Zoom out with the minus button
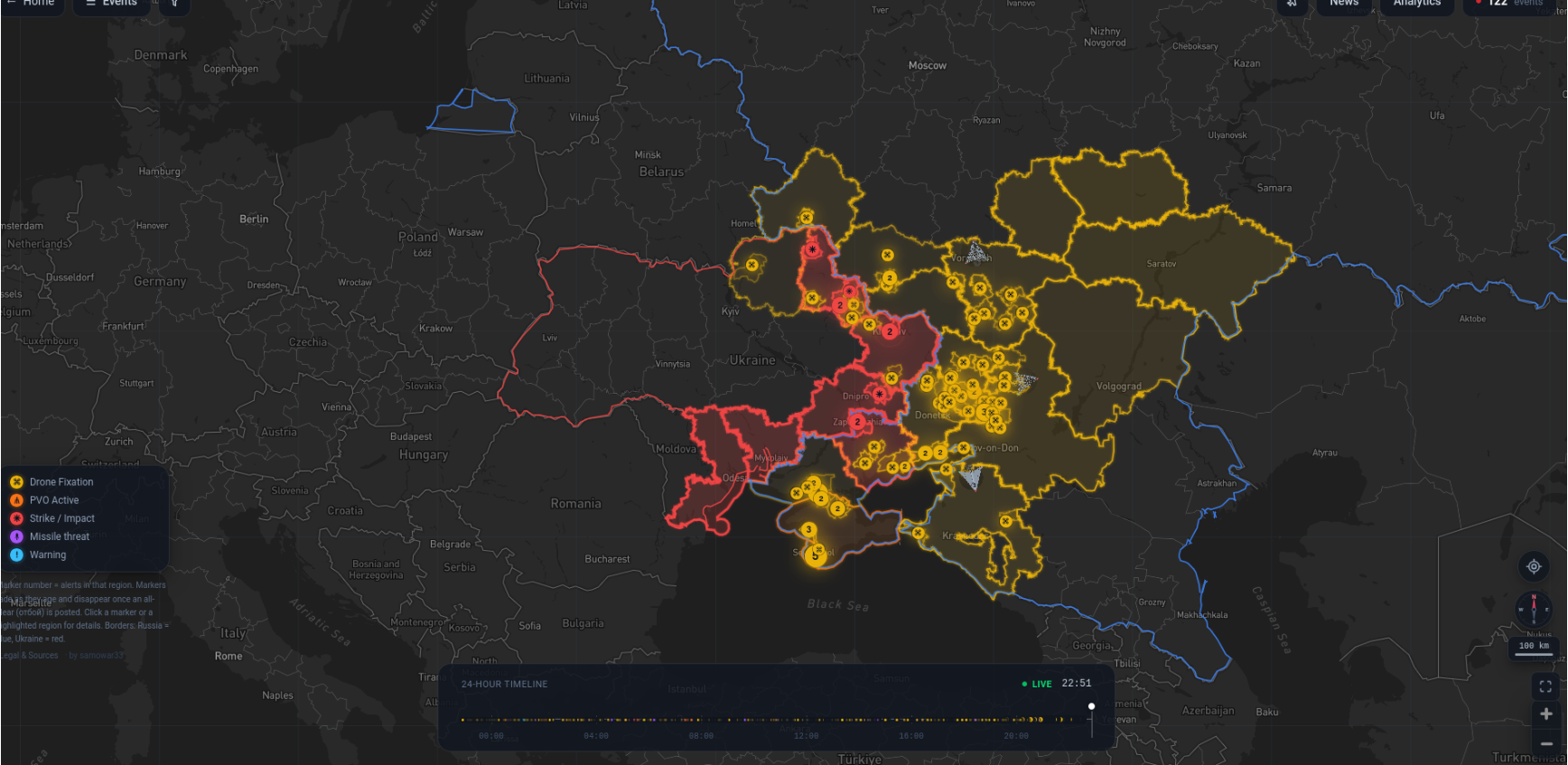The width and height of the screenshot is (1568, 765). (x=1545, y=743)
